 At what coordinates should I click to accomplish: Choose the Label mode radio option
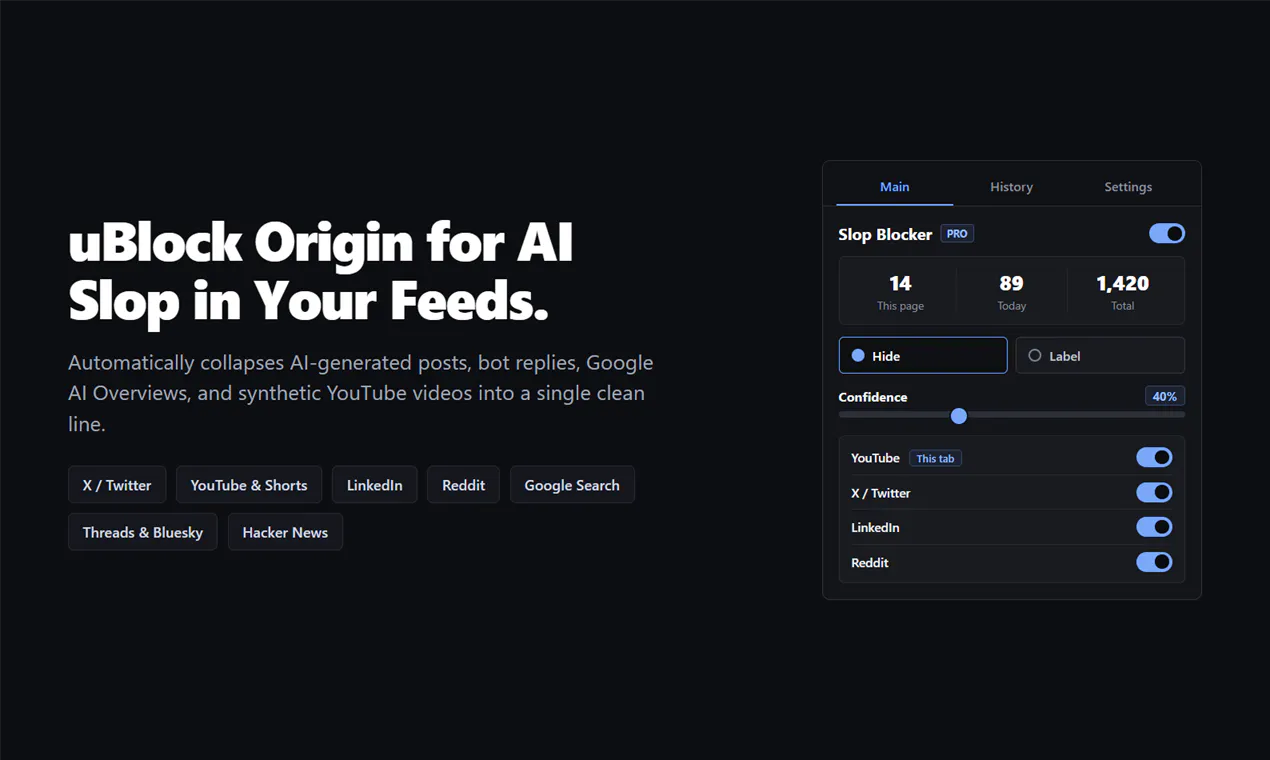[1100, 355]
